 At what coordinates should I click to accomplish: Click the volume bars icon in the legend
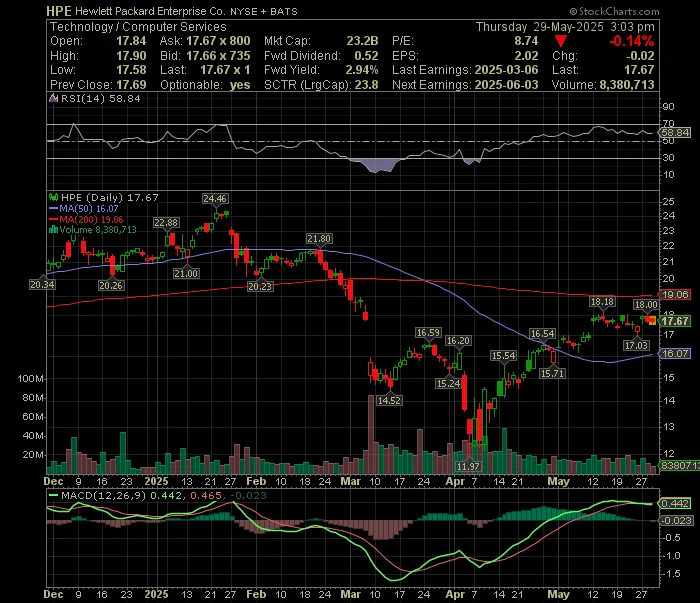(x=53, y=230)
